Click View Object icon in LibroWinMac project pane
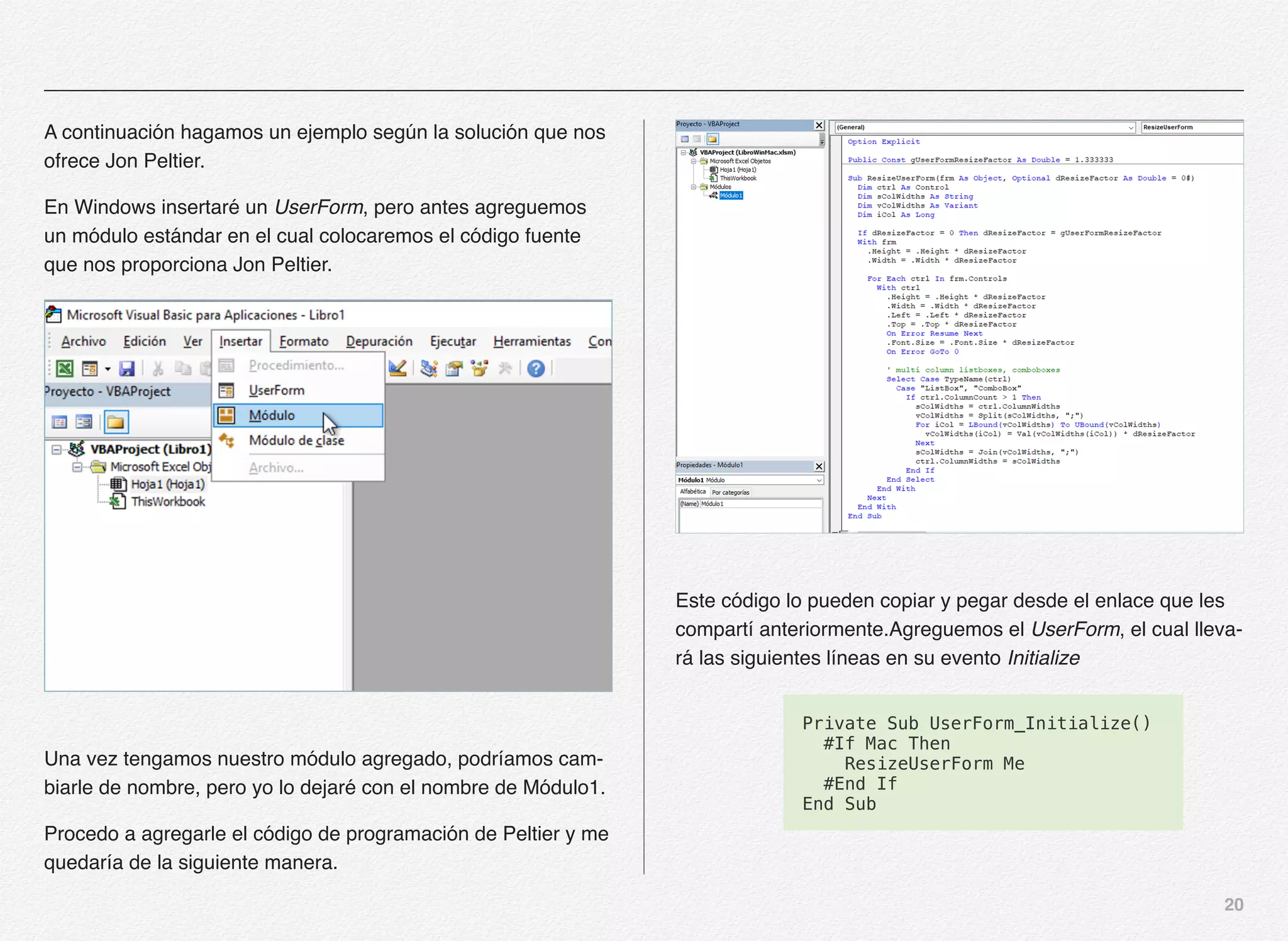The image size is (1288, 941). pos(697,139)
